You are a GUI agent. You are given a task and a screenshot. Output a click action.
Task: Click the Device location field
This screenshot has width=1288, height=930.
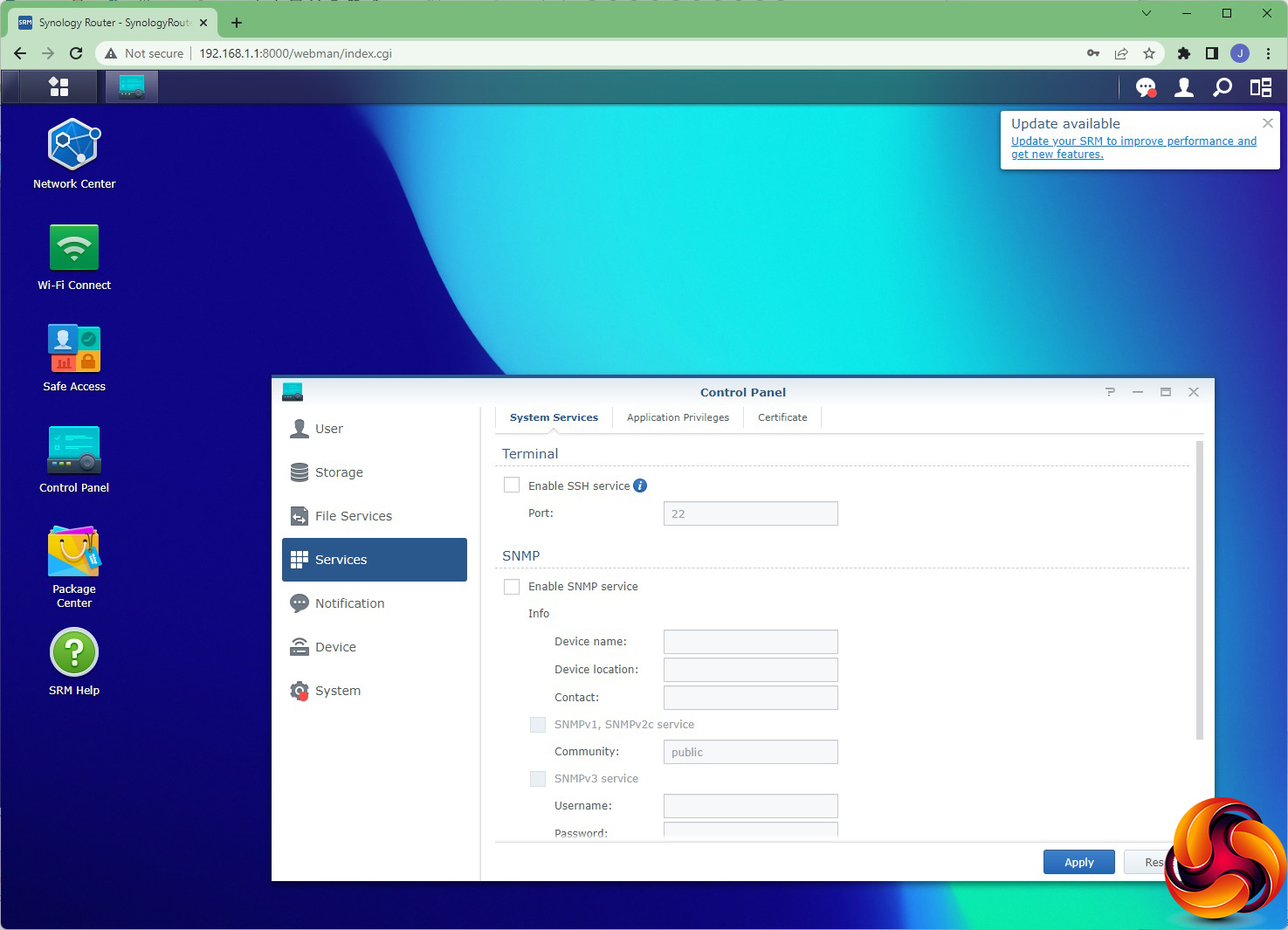[x=751, y=670]
